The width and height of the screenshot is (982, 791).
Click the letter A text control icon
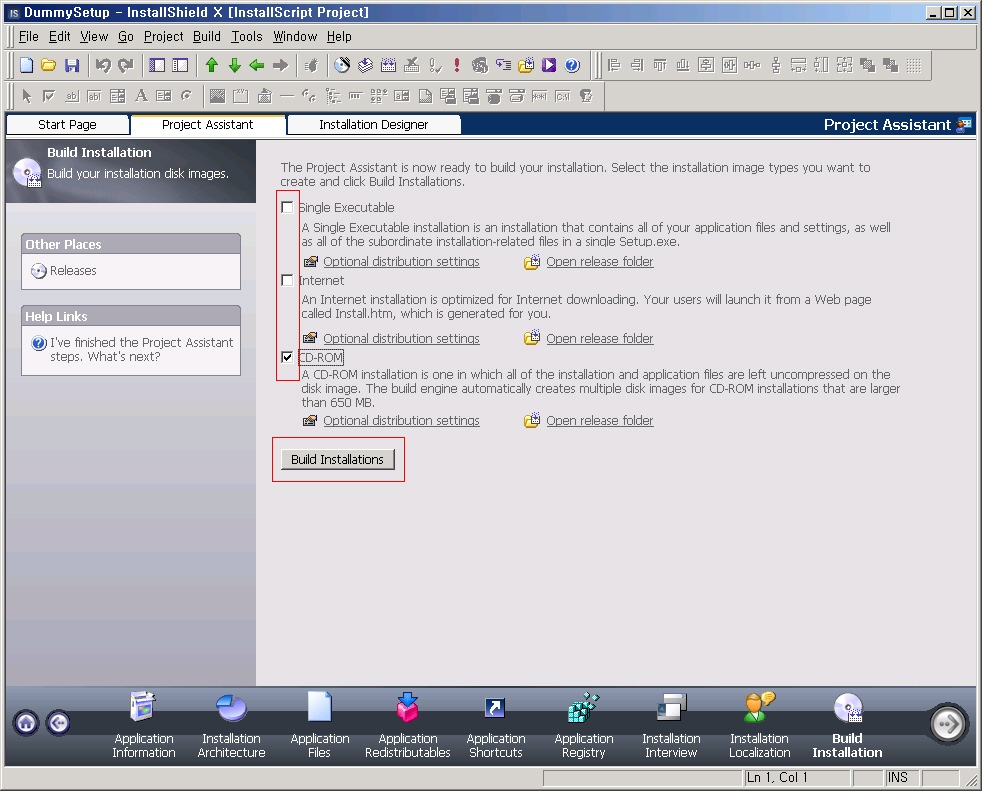(142, 96)
